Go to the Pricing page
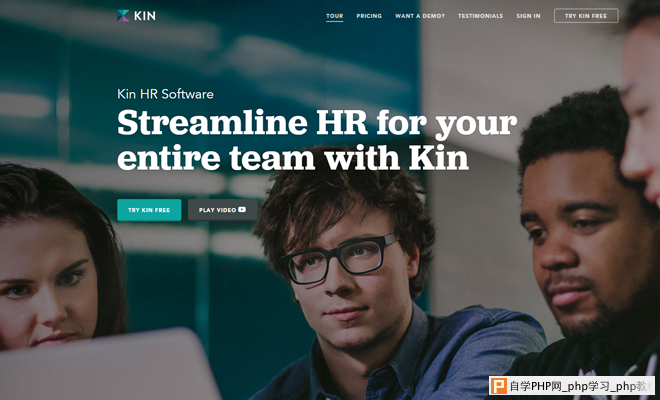 click(x=369, y=16)
